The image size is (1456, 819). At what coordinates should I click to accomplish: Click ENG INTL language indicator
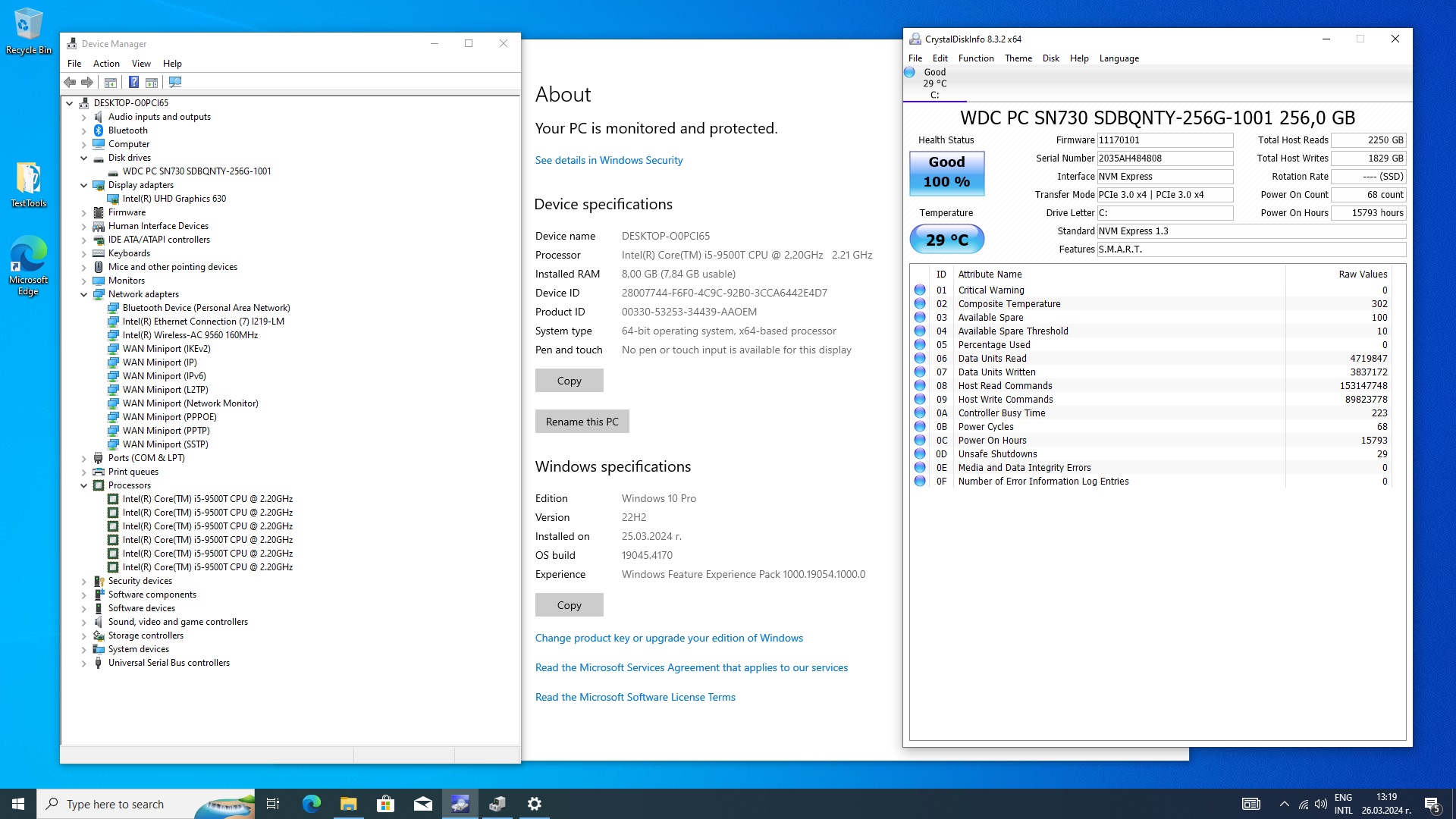click(x=1343, y=804)
